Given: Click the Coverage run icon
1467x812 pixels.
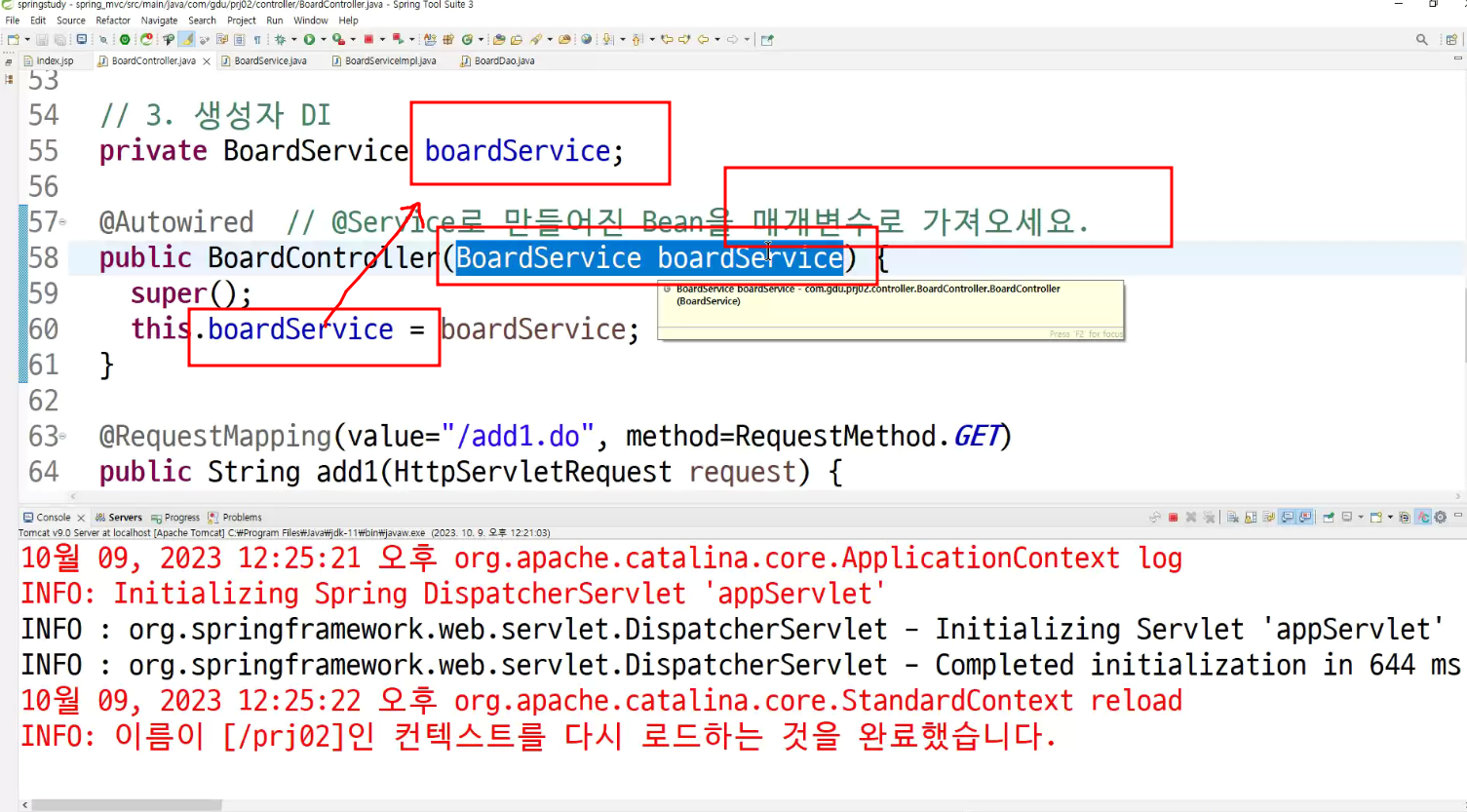Looking at the screenshot, I should point(338,40).
